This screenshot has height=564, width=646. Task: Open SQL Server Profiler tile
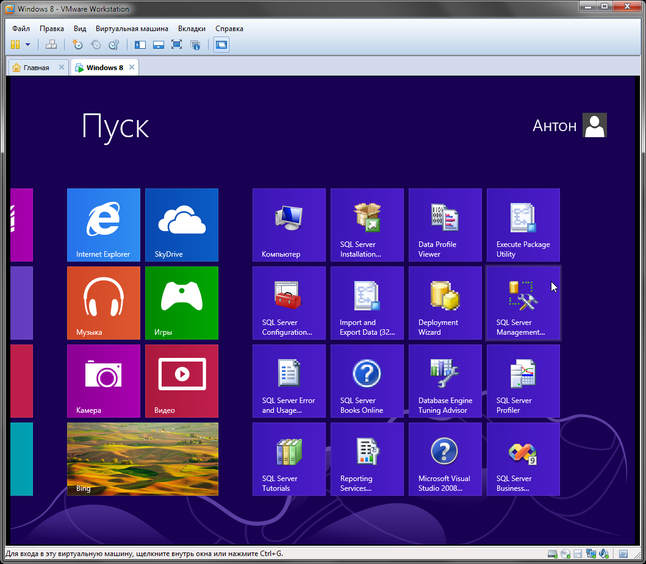(523, 381)
